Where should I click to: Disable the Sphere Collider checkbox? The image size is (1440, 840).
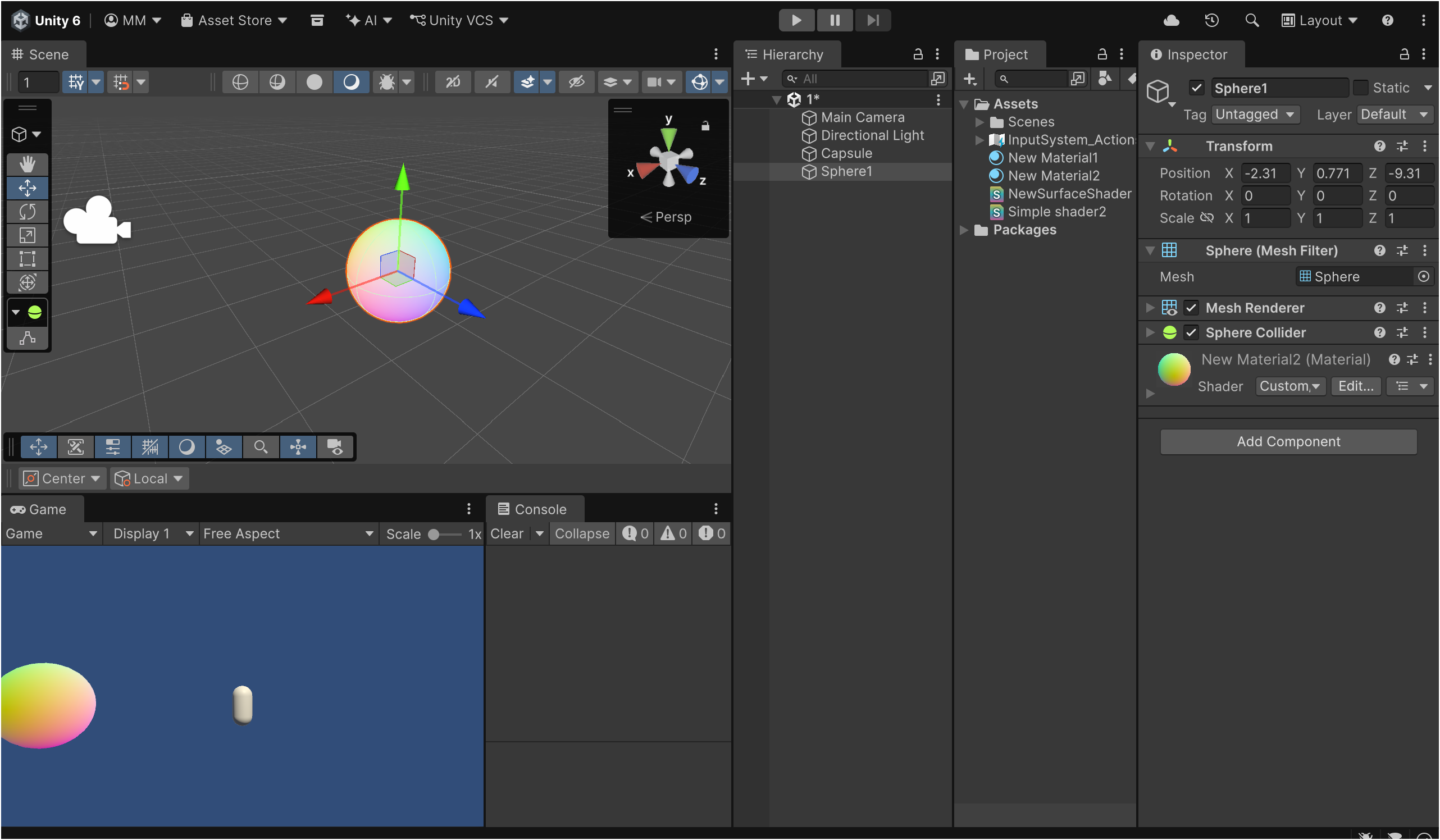(x=1191, y=332)
